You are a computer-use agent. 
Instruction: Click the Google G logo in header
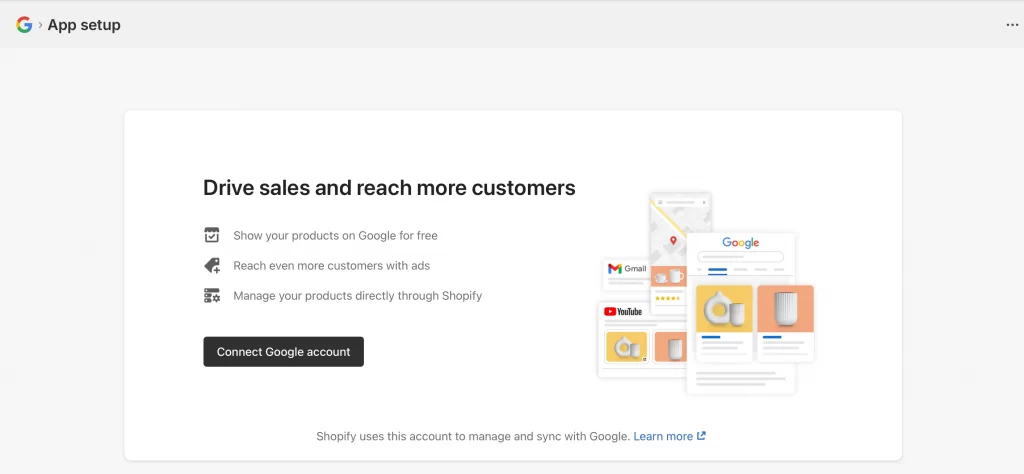point(24,25)
